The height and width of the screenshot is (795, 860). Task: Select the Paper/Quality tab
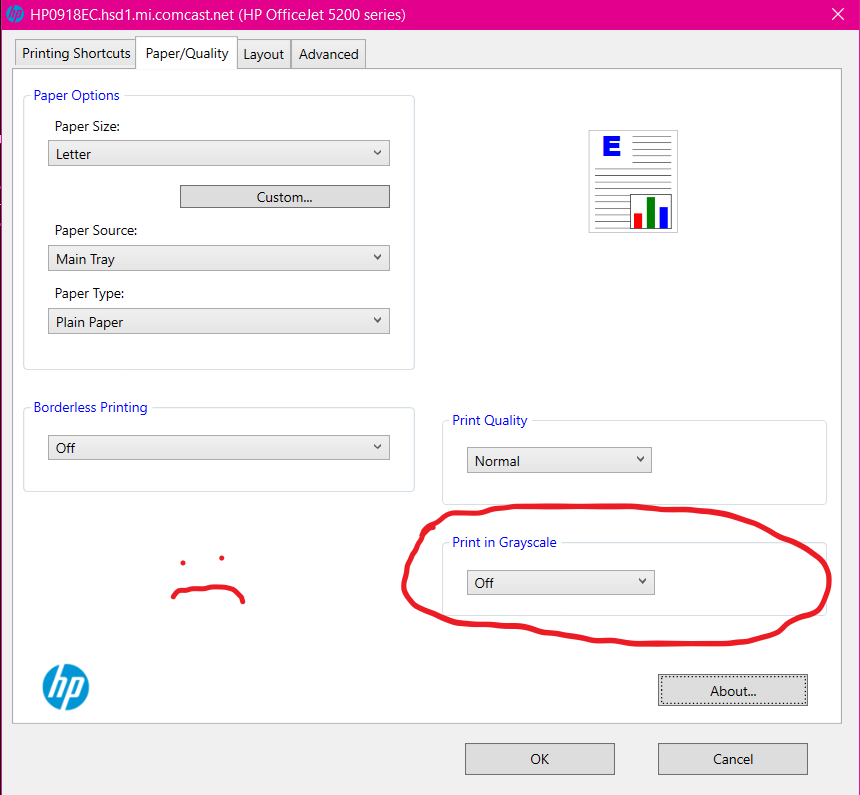click(x=186, y=53)
